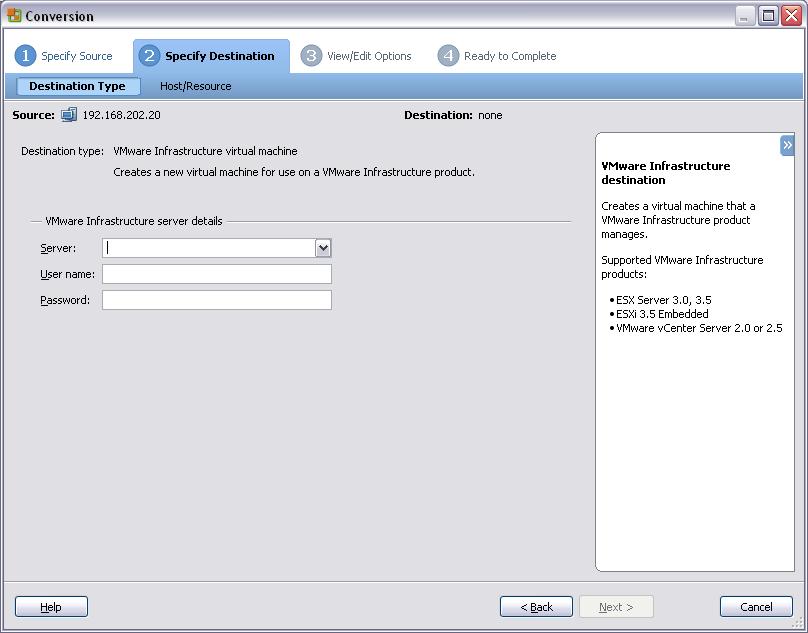808x633 pixels.
Task: Go to Specify Source step
Action: 66,56
